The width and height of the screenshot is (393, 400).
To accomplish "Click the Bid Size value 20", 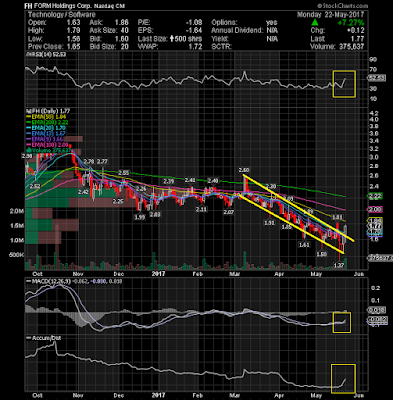I will pos(125,47).
